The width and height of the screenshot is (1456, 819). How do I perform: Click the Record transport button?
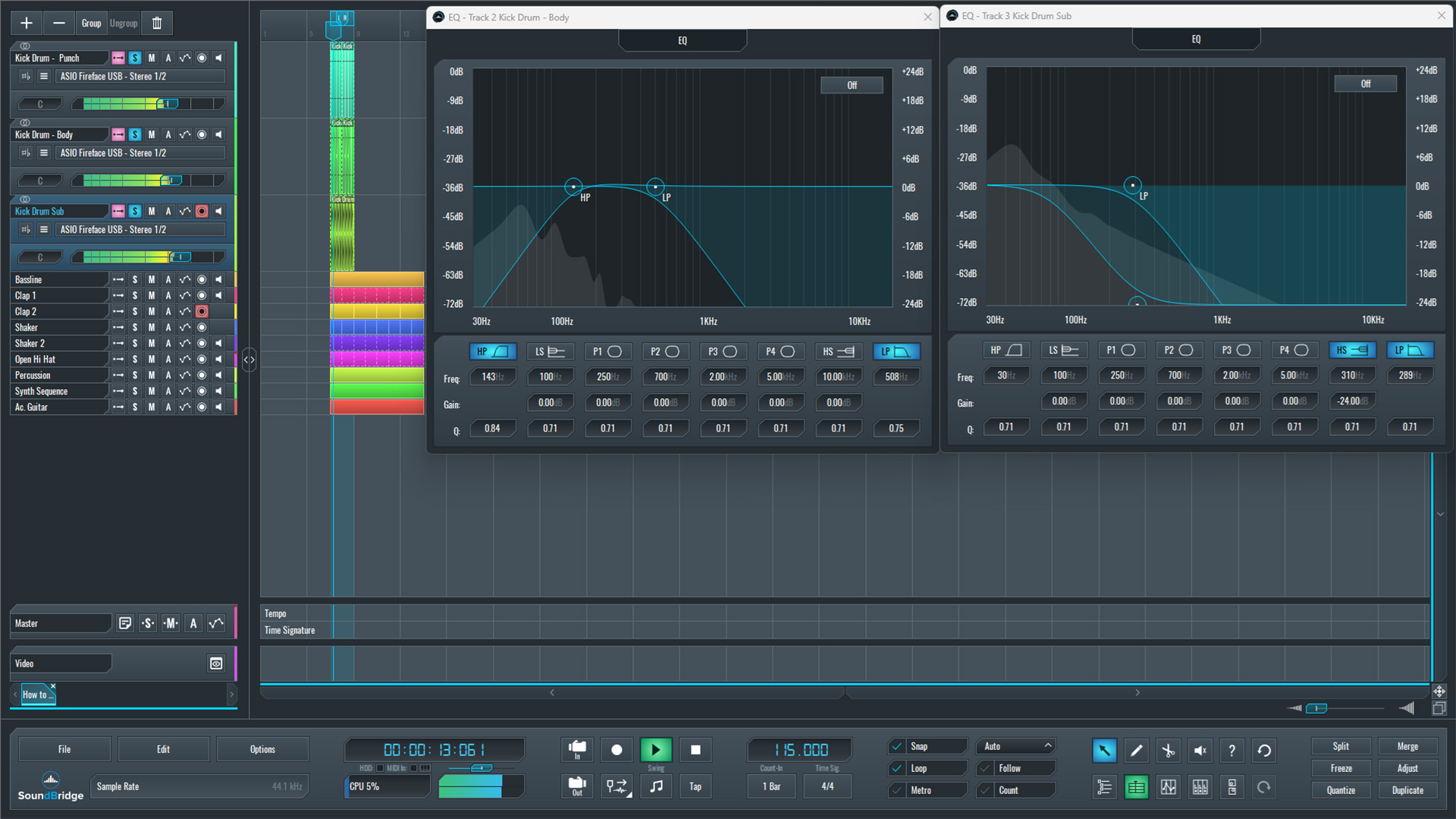tap(617, 750)
